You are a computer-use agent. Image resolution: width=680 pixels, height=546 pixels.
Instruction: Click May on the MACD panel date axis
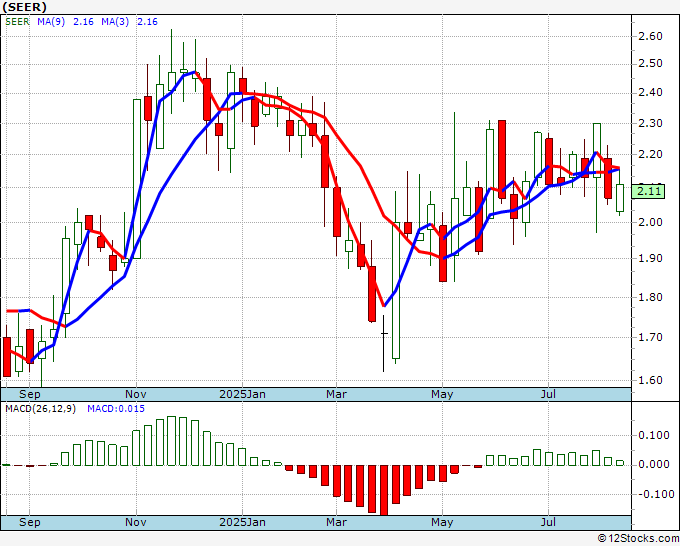click(x=442, y=522)
